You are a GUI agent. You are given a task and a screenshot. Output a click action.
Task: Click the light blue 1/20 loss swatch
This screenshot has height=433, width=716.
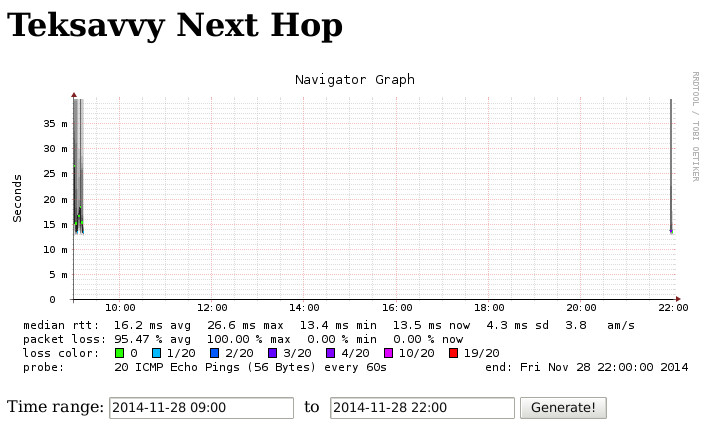click(x=157, y=353)
